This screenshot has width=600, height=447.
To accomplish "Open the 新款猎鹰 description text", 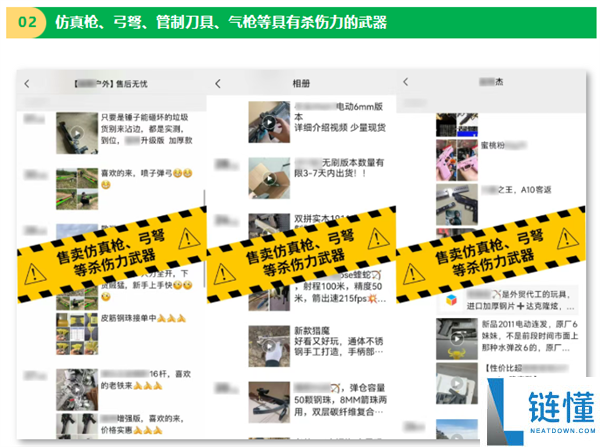I will [339, 341].
